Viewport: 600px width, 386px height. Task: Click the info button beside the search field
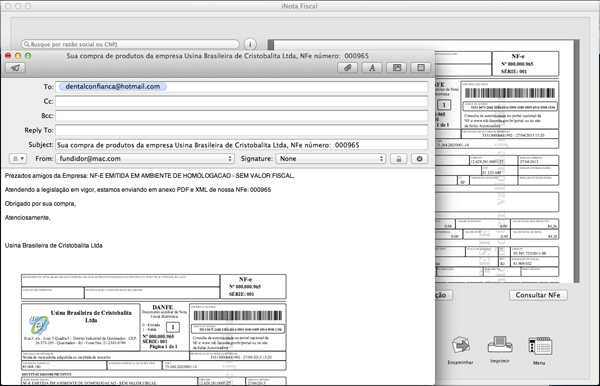pos(250,44)
